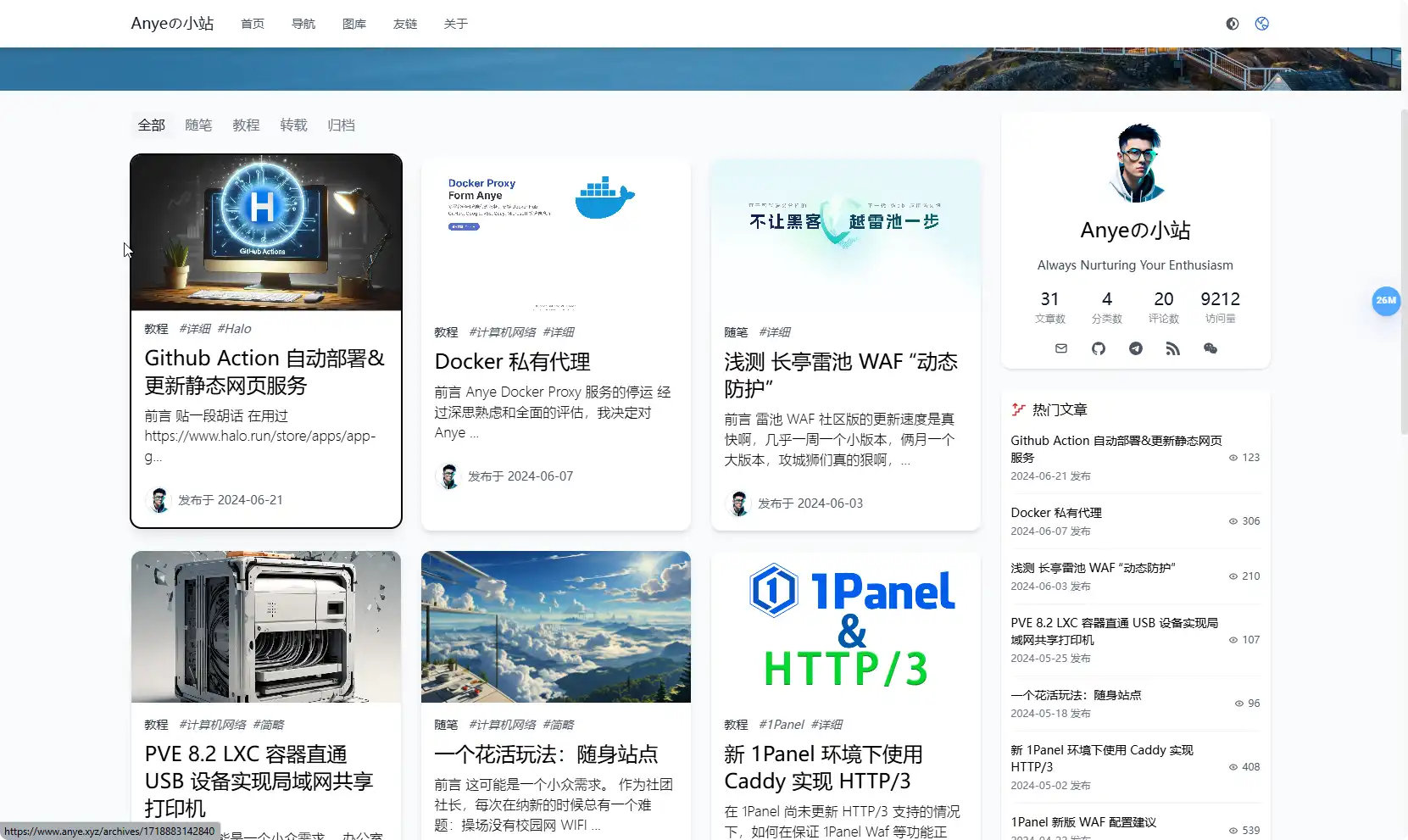Open 关于 in the top navigation
Image resolution: width=1408 pixels, height=840 pixels.
point(456,24)
